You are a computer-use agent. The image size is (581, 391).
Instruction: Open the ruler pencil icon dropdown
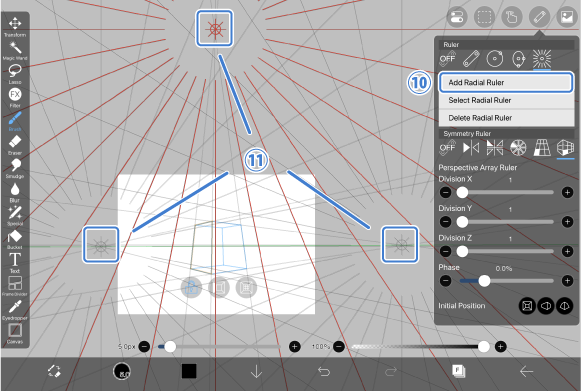[x=539, y=17]
